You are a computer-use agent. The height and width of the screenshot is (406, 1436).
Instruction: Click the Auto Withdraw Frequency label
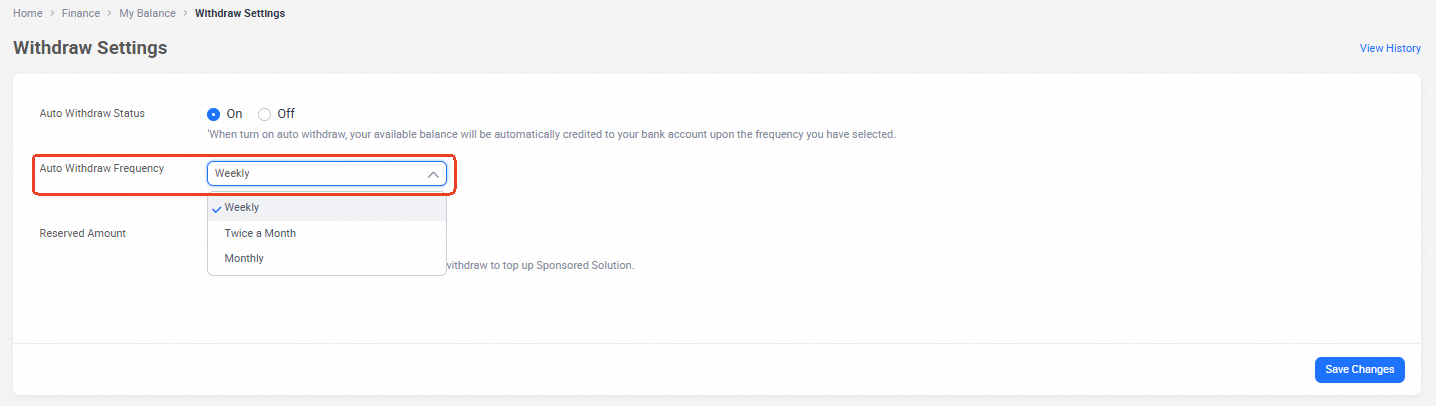pyautogui.click(x=101, y=168)
